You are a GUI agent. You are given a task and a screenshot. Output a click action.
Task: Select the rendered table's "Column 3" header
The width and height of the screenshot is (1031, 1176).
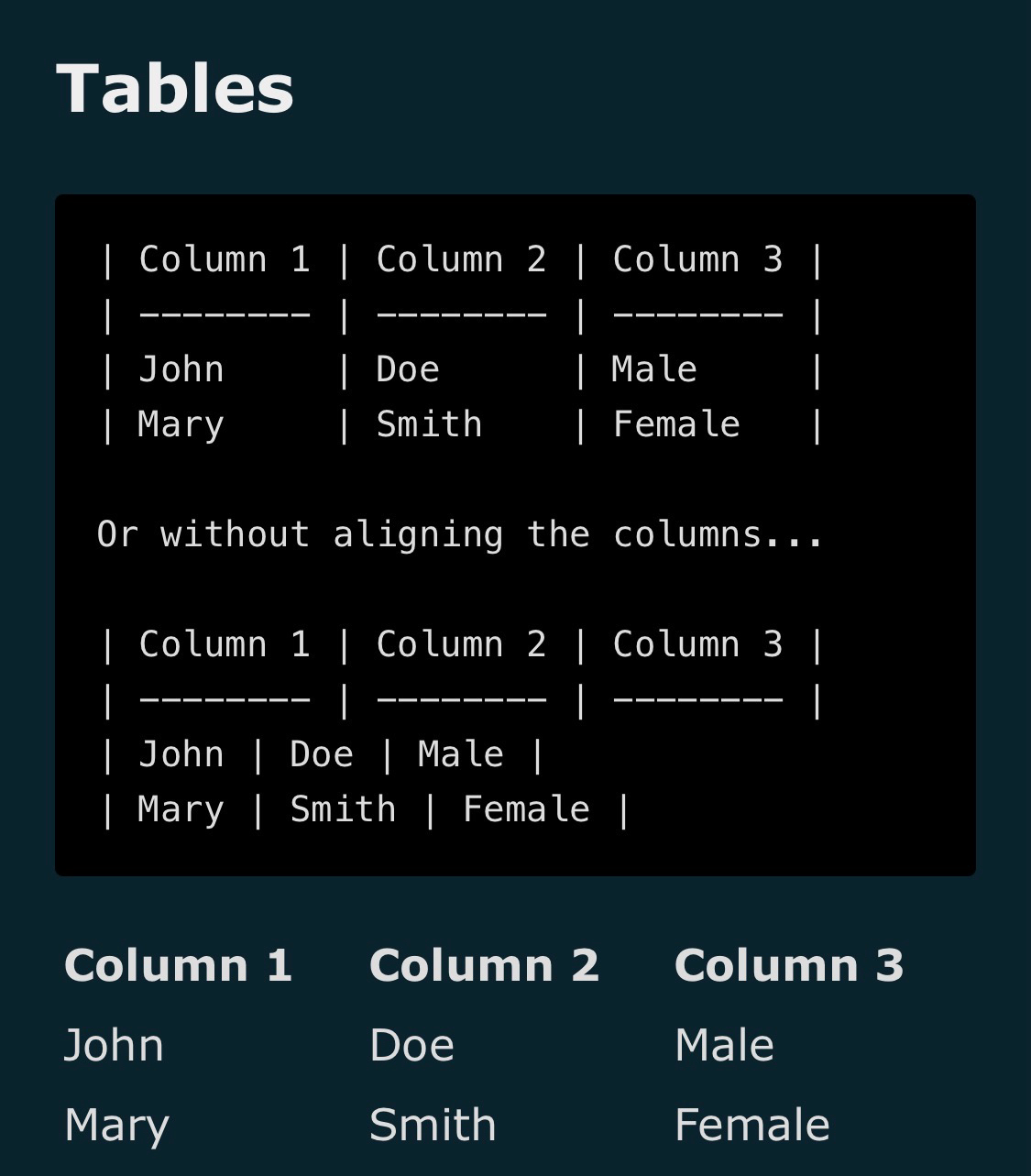(x=789, y=966)
